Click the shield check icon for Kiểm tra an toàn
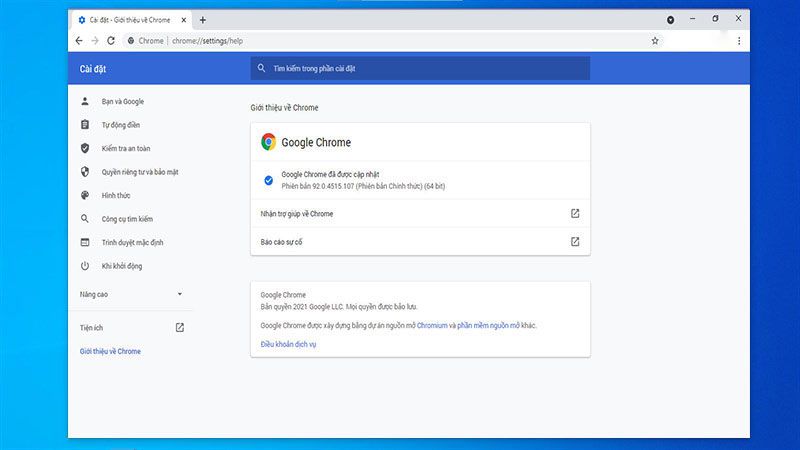 (x=85, y=148)
